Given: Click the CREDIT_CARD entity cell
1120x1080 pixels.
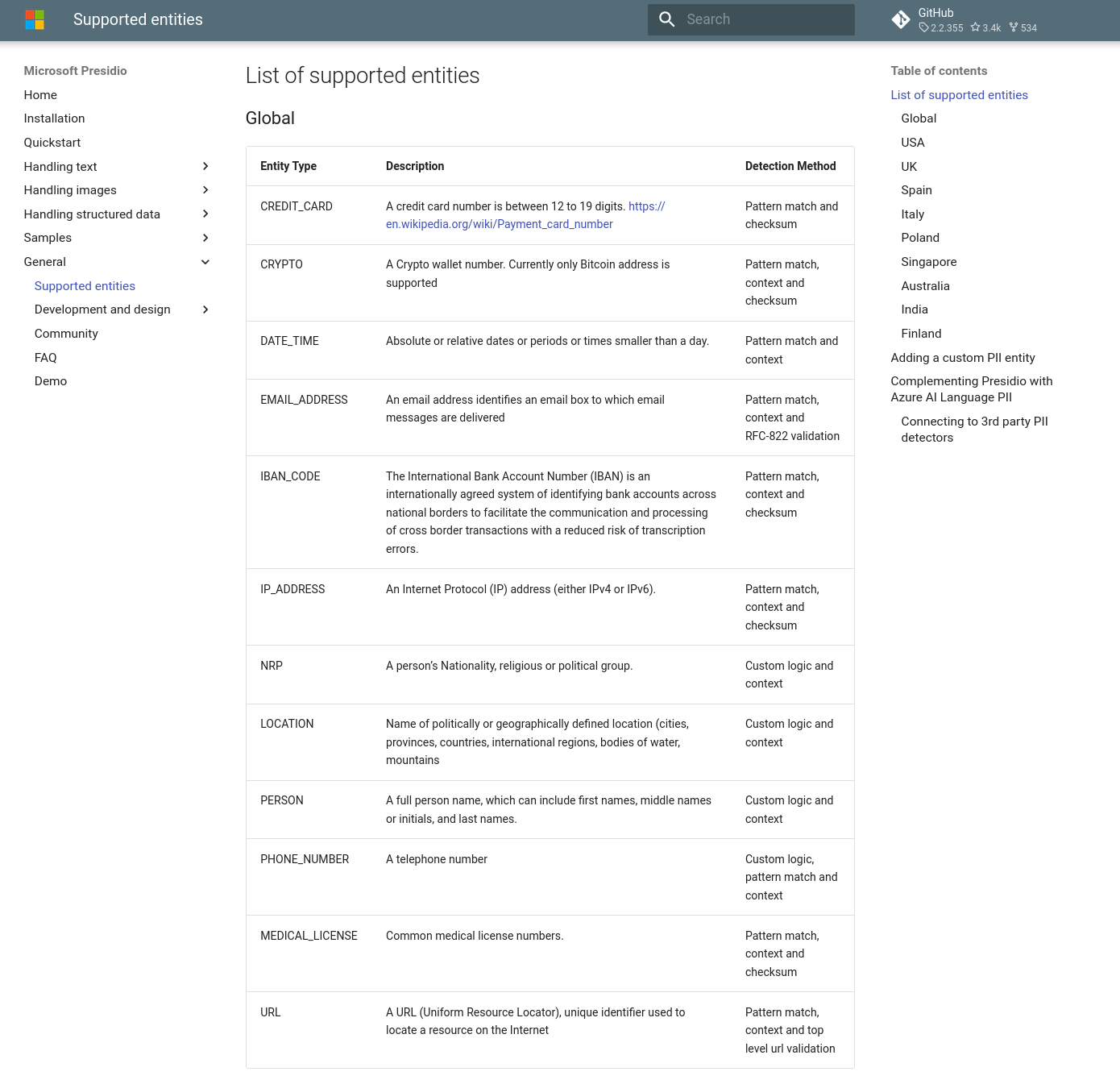Looking at the screenshot, I should [297, 206].
